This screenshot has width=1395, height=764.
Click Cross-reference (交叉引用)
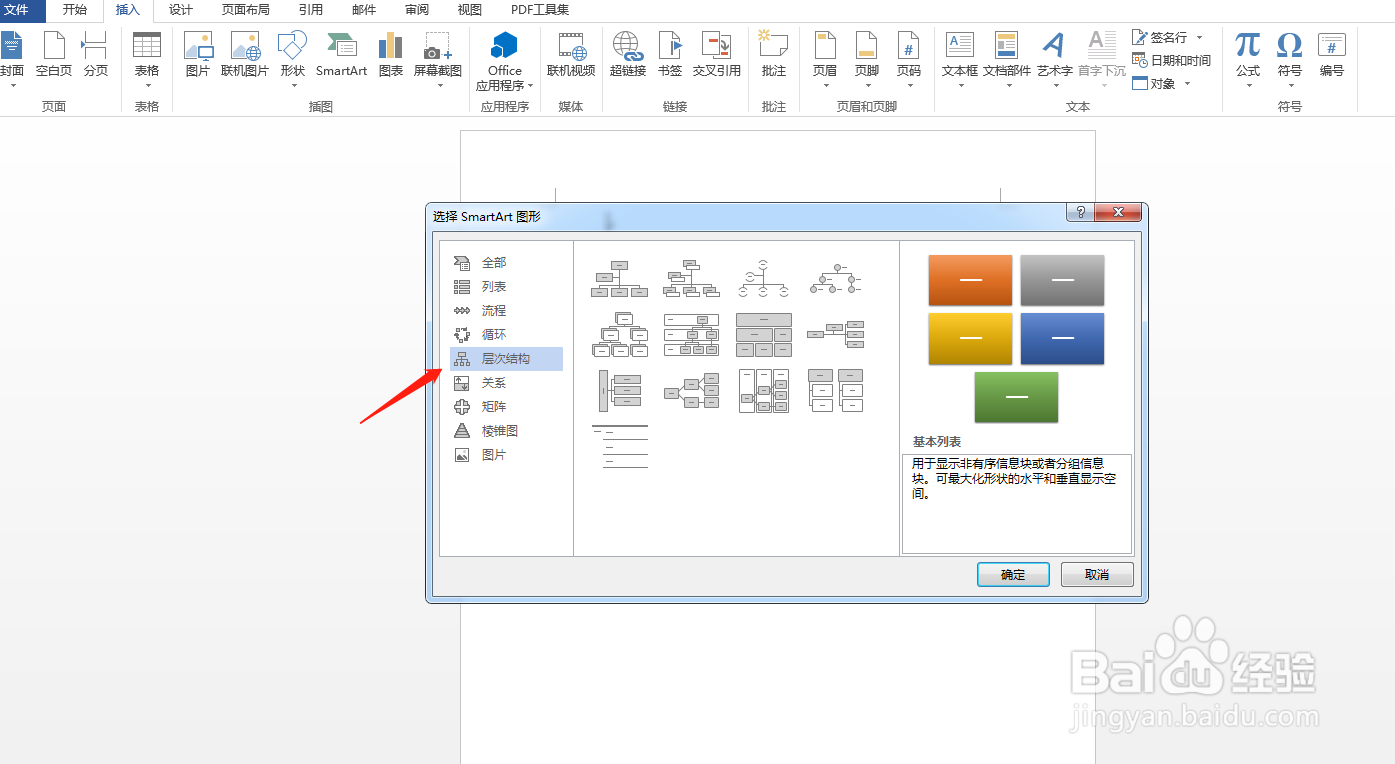pos(717,56)
